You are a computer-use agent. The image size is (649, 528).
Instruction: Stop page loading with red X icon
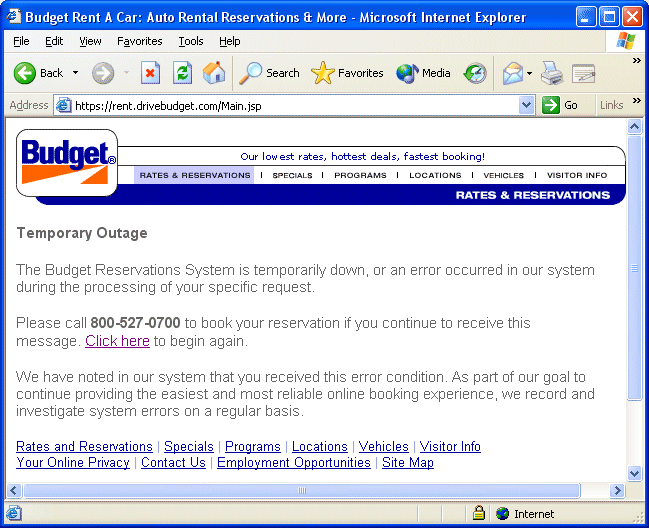point(150,73)
